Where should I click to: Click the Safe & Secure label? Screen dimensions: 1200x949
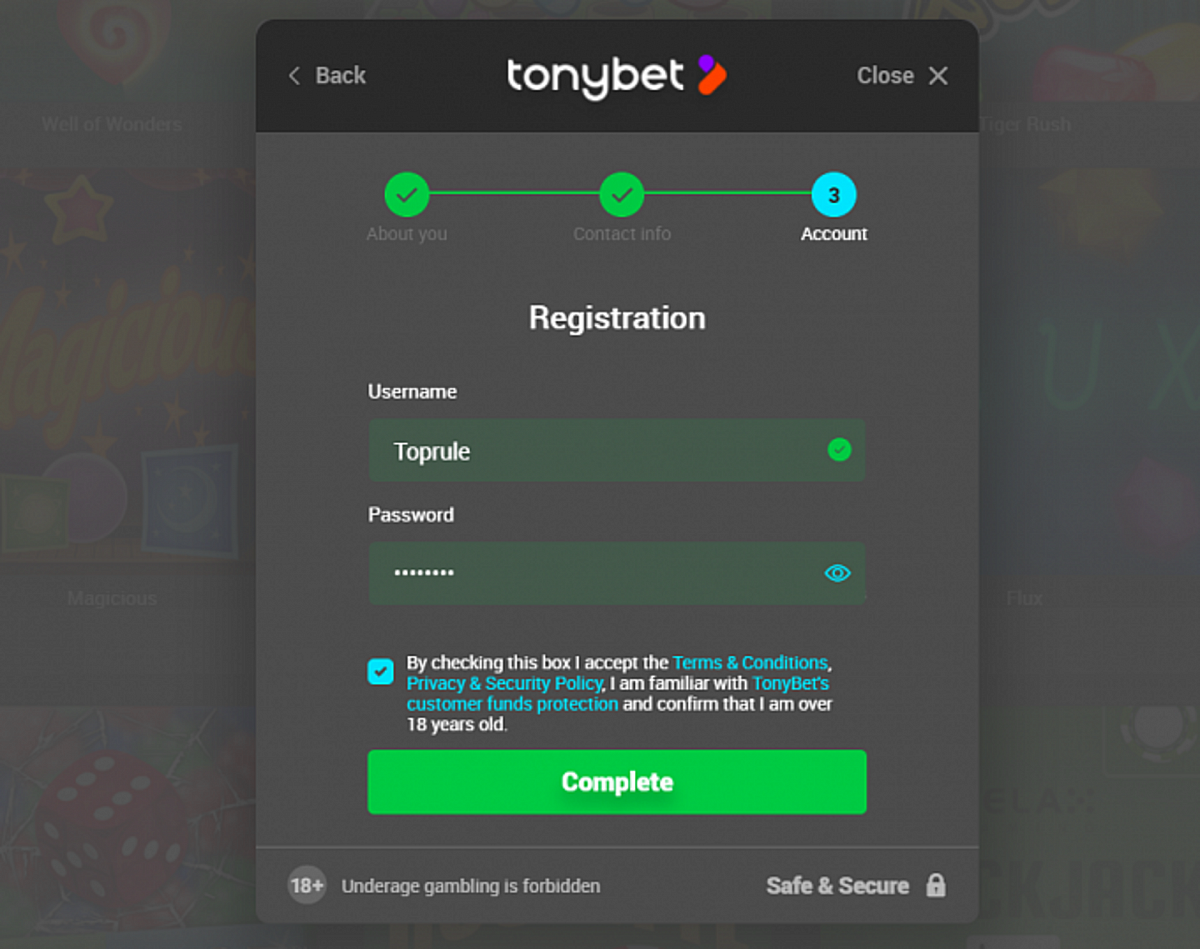click(838, 886)
